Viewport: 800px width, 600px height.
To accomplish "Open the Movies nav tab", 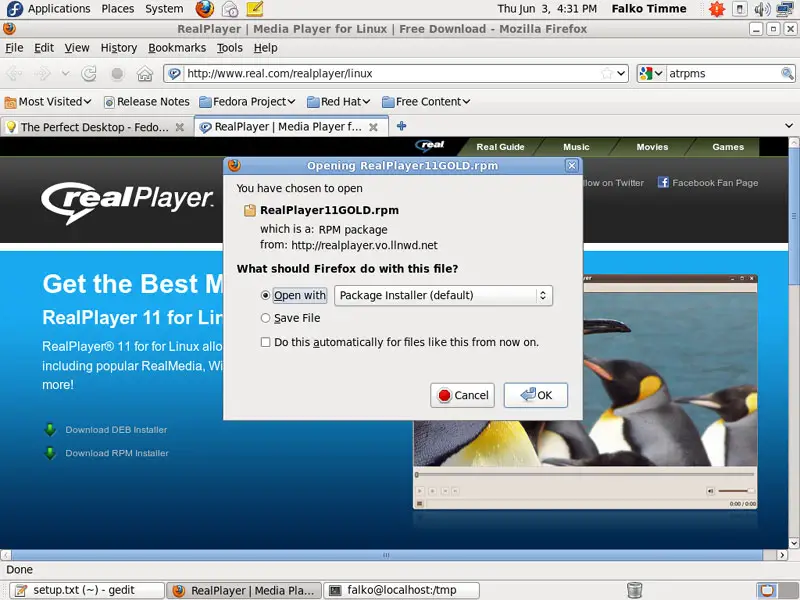I will (x=652, y=147).
